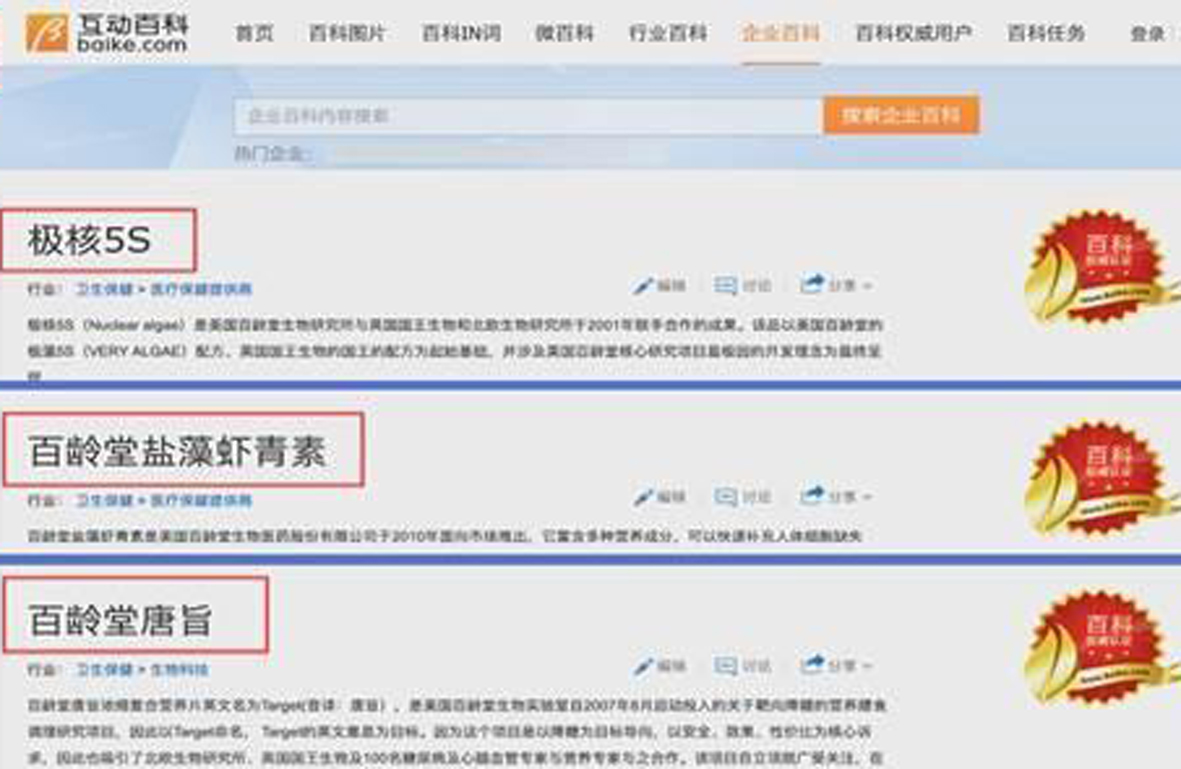Viewport: 1181px width, 769px height.
Task: Click the orange 搜索企业百科 search button
Action: click(902, 115)
